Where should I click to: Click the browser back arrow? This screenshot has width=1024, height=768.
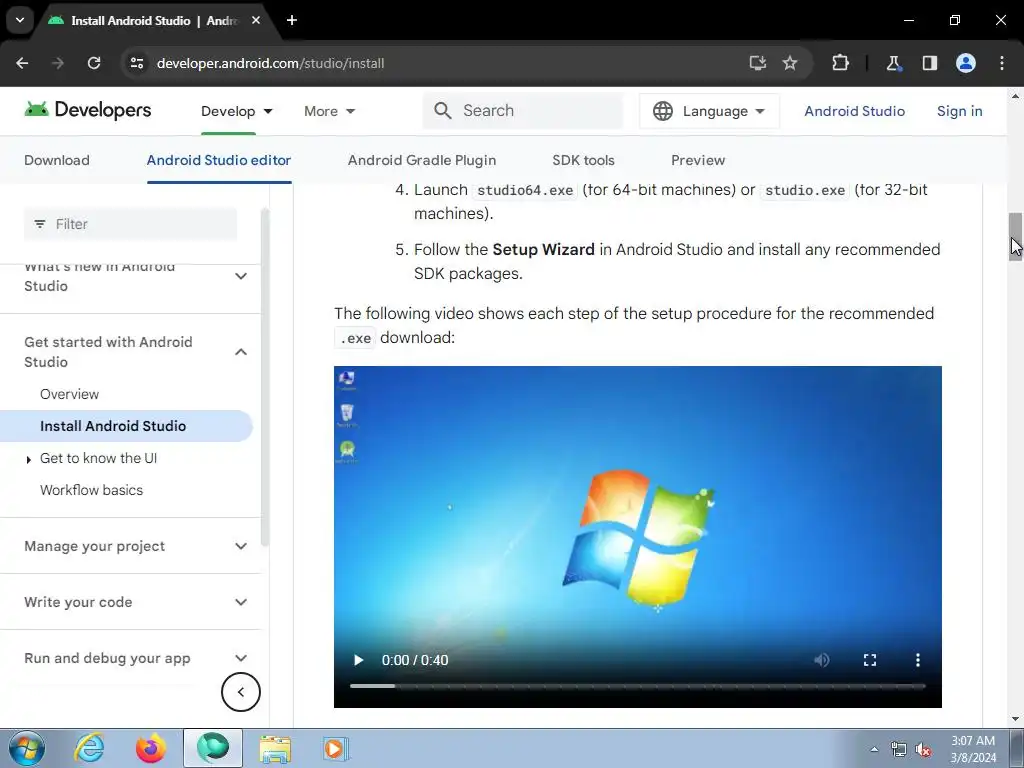coord(22,63)
